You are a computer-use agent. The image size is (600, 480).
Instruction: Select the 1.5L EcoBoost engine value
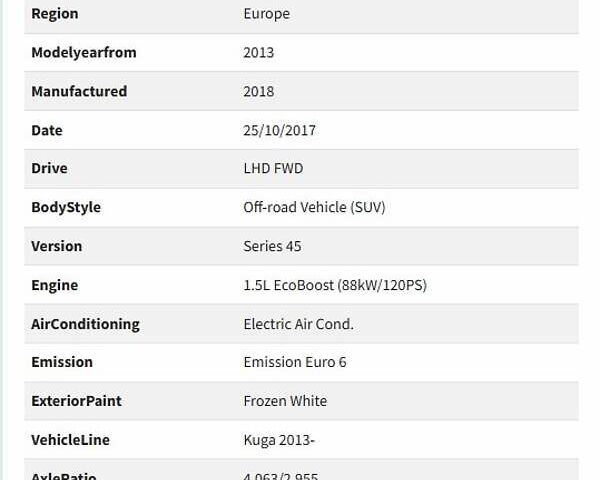tap(335, 285)
